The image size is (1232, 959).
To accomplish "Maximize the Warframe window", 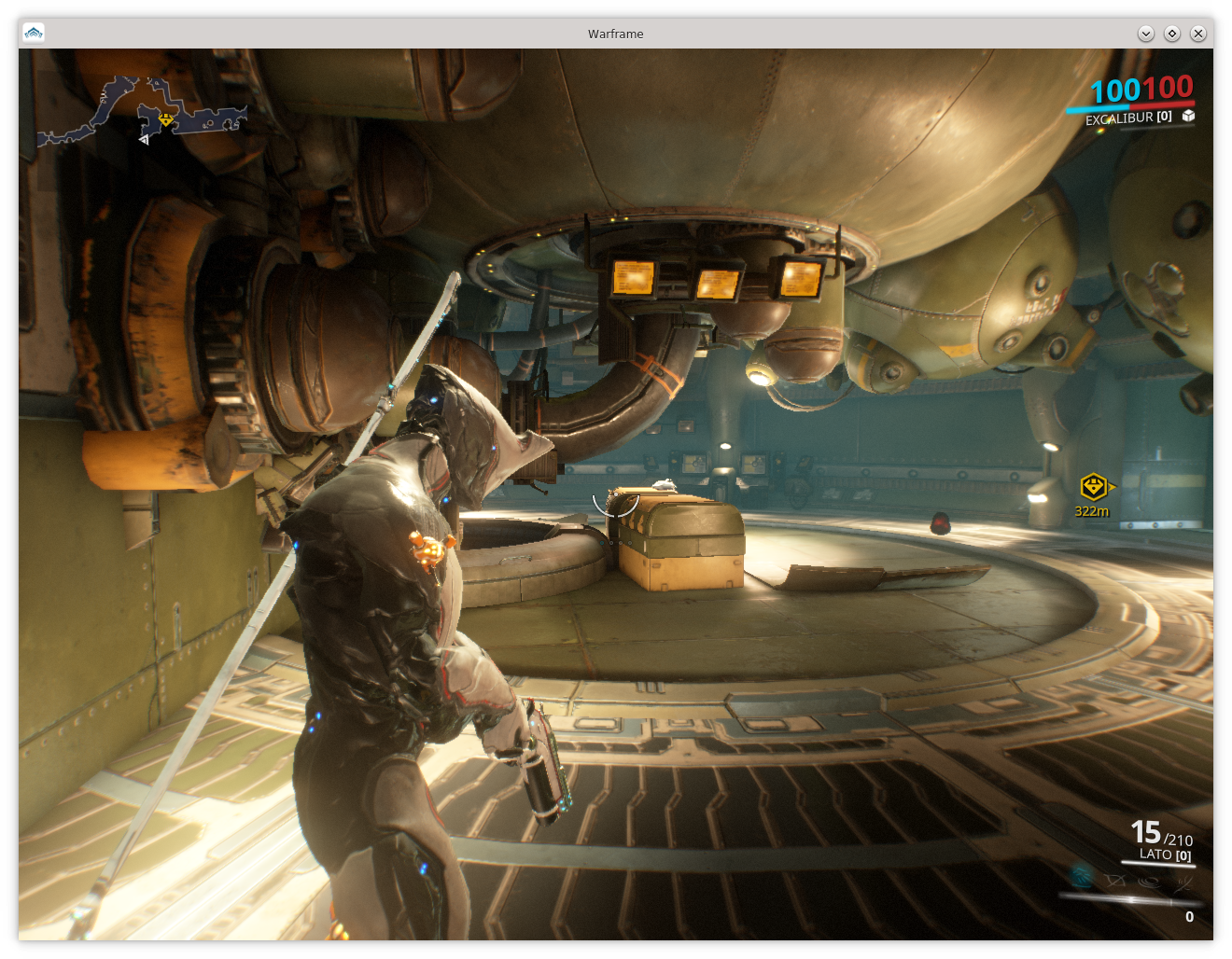I will point(1172,34).
